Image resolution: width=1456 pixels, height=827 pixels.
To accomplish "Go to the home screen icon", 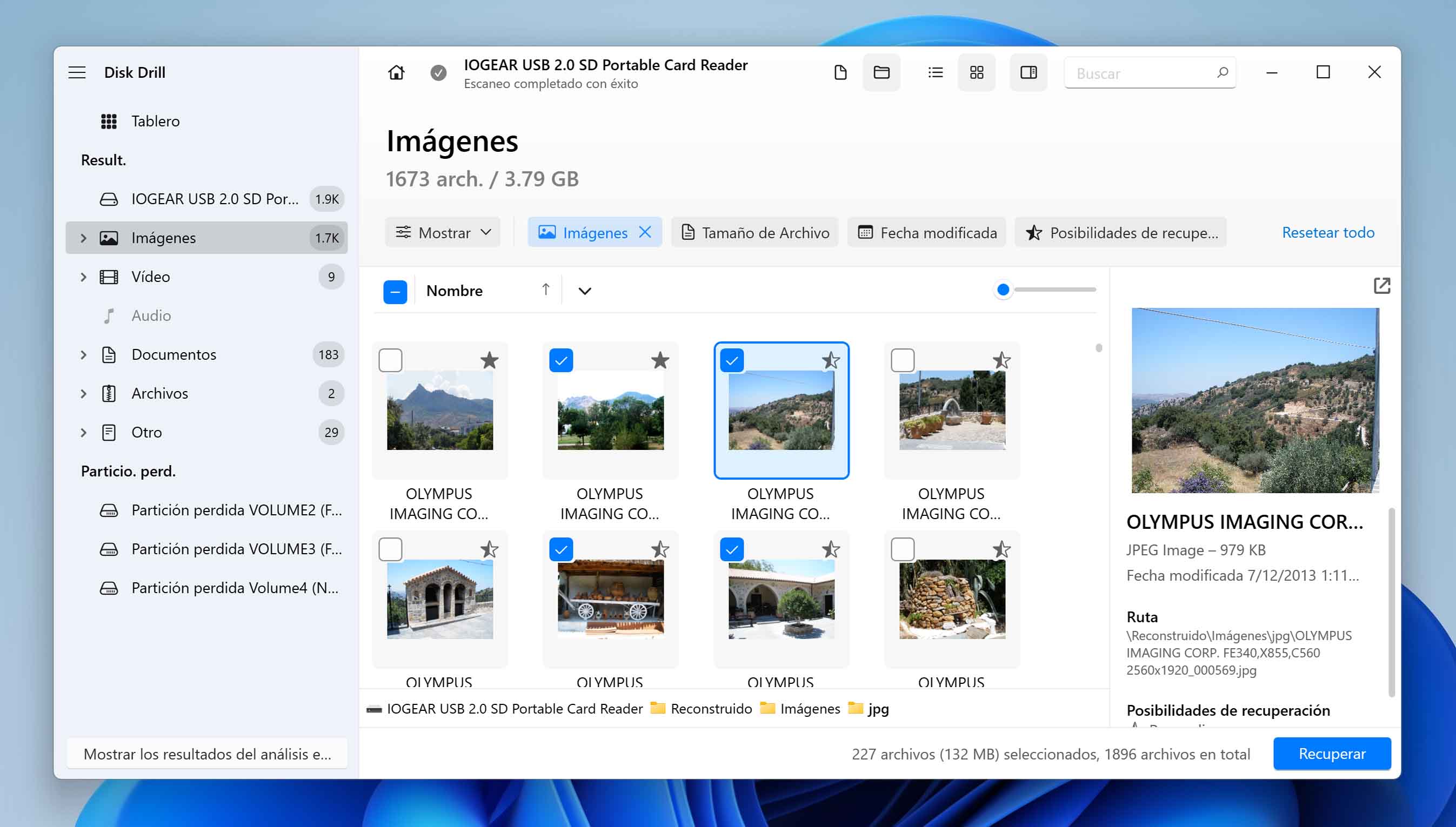I will pos(396,72).
